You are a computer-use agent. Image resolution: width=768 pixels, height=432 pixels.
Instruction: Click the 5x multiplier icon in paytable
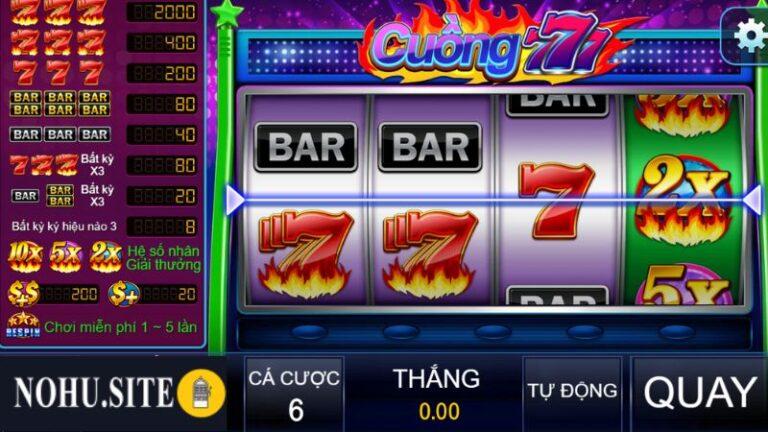point(66,257)
